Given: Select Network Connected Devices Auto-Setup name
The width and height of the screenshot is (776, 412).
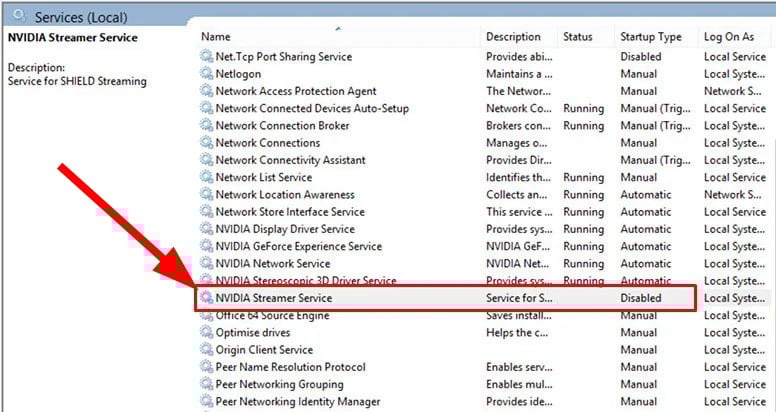Looking at the screenshot, I should 312,108.
